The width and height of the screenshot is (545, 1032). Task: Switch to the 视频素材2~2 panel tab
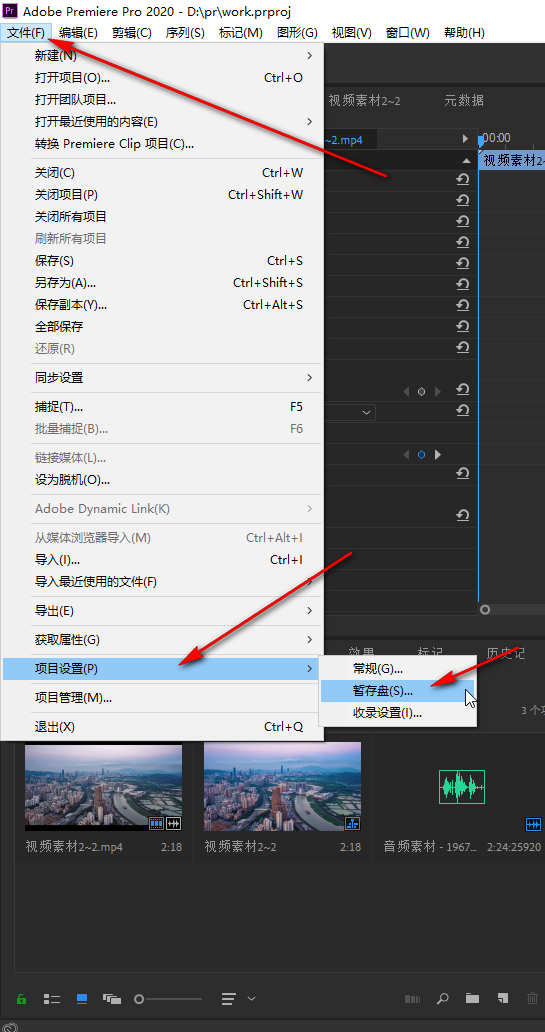364,101
